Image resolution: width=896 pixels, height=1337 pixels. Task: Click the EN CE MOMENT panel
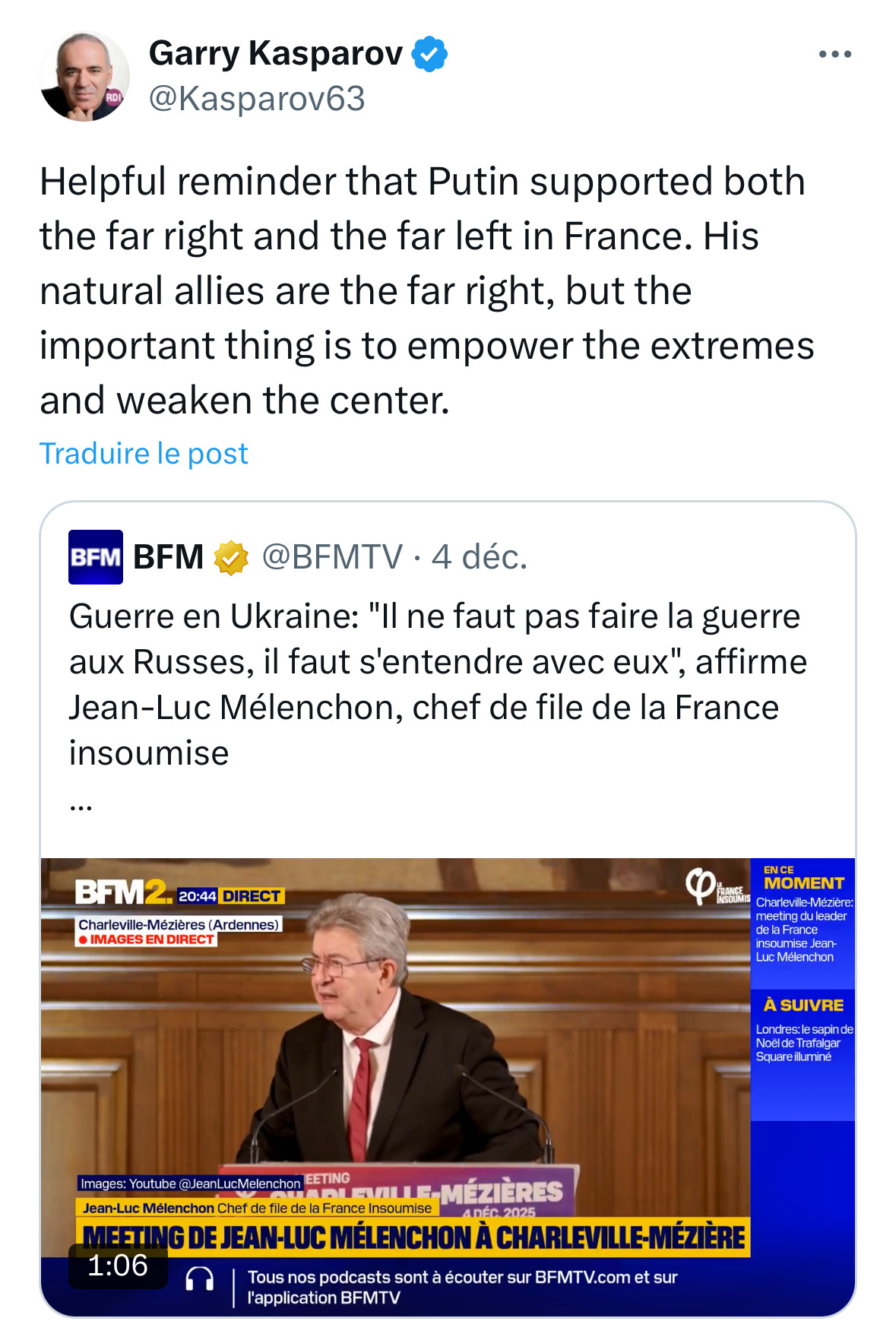click(803, 920)
